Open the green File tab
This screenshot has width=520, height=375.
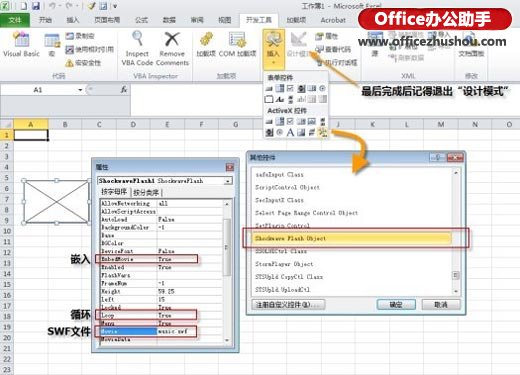[15, 20]
